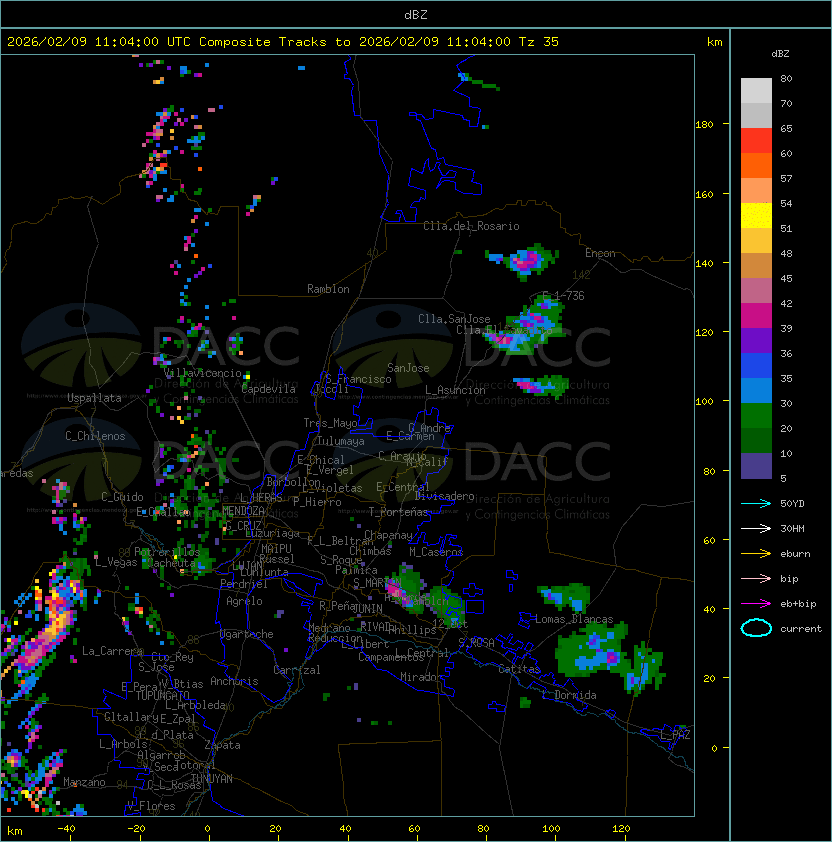Click the 'Agrelo' map label
The height and width of the screenshot is (842, 832).
pos(244,601)
